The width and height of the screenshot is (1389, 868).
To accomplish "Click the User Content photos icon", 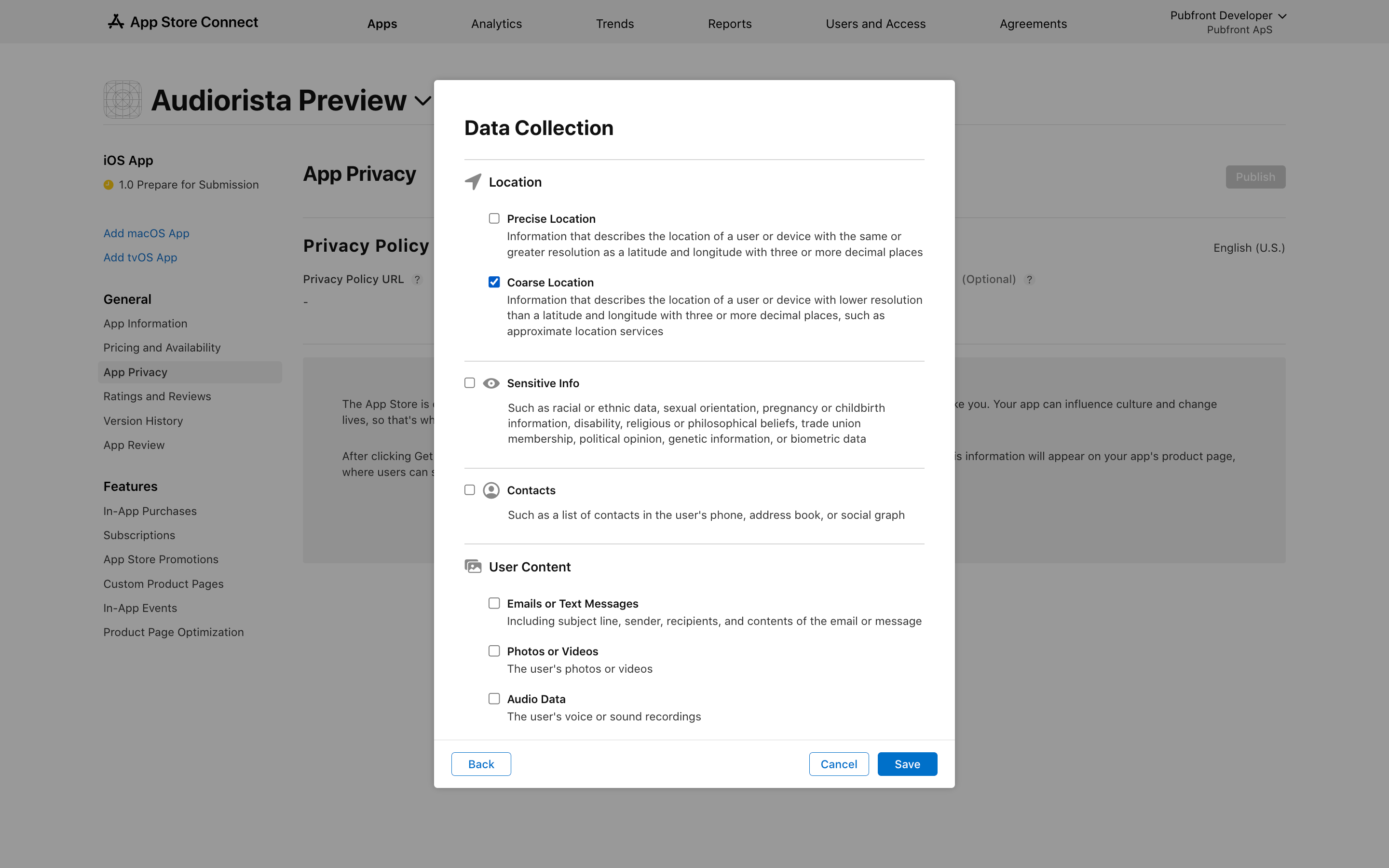I will coord(473,567).
